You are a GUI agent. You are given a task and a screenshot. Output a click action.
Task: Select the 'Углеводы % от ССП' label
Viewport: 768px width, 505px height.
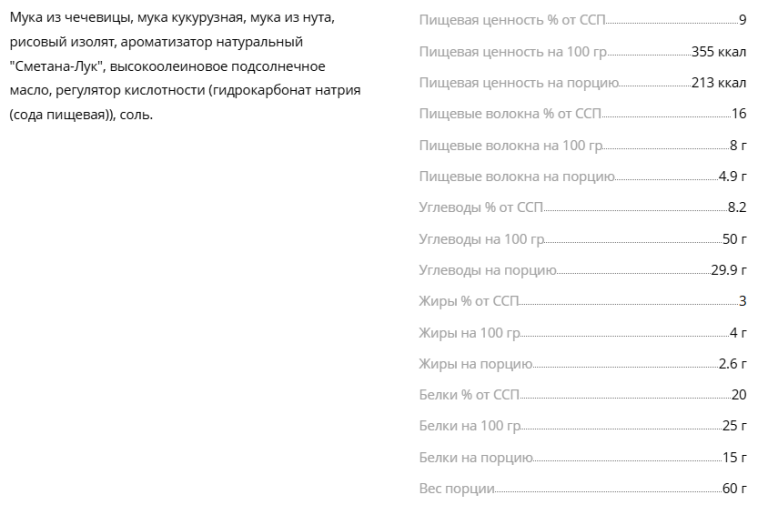[x=481, y=208]
